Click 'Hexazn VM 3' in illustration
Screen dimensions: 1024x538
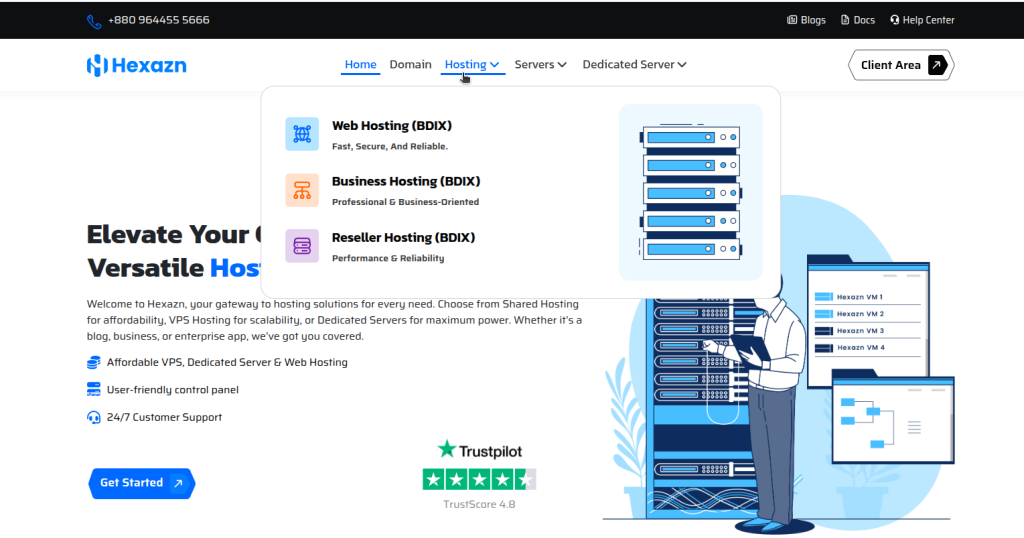point(860,331)
